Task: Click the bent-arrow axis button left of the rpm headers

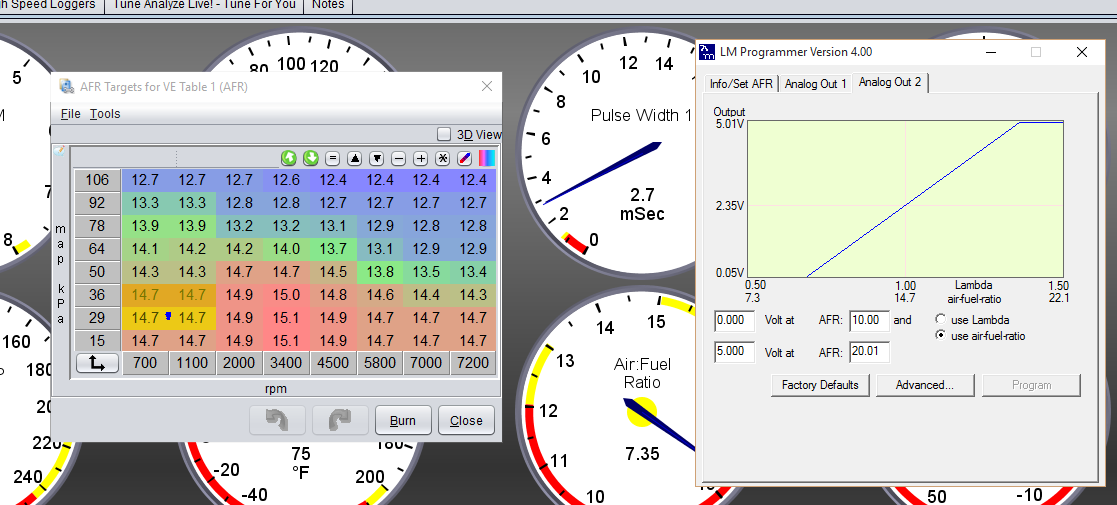Action: click(x=97, y=363)
